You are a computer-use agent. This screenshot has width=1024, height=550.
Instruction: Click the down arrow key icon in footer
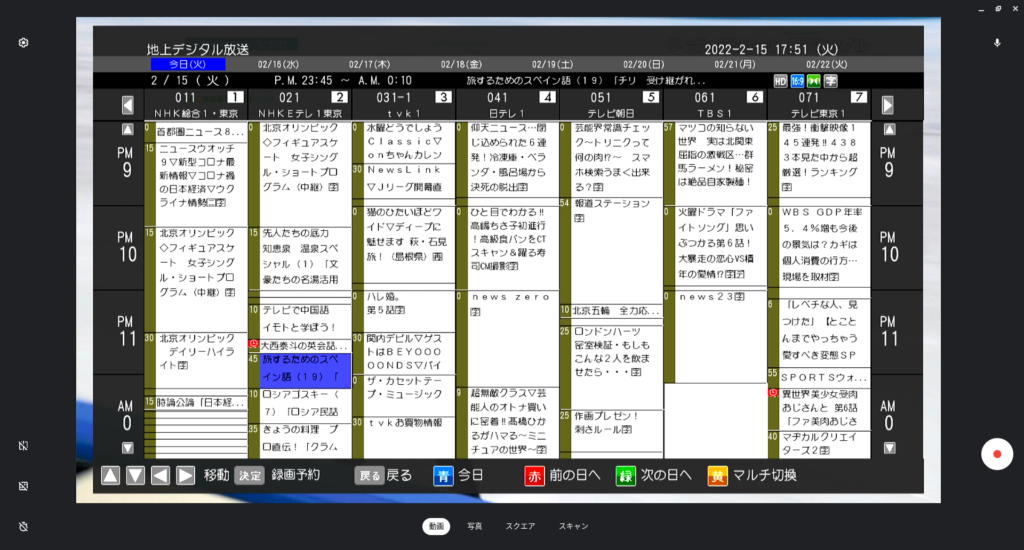[x=135, y=476]
